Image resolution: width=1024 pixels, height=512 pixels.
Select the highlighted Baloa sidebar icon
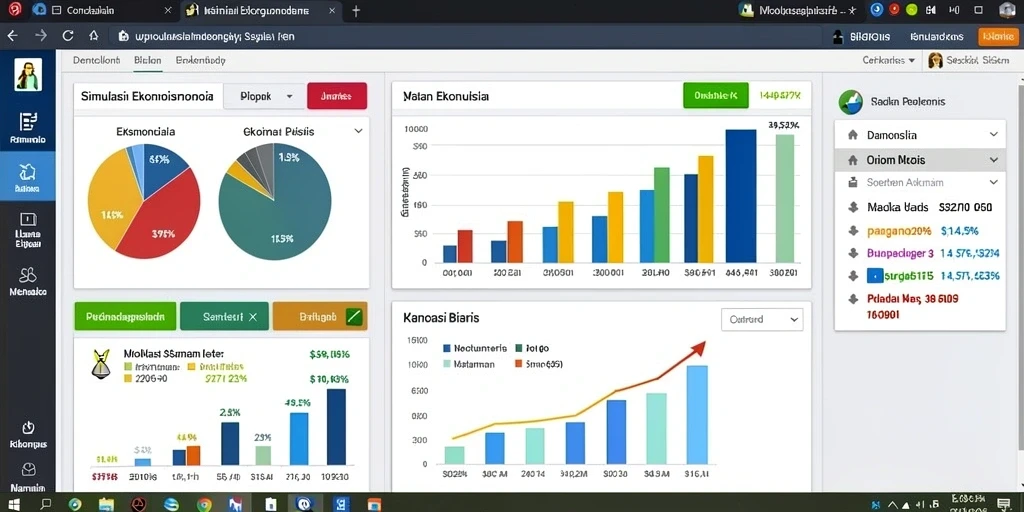[x=27, y=172]
